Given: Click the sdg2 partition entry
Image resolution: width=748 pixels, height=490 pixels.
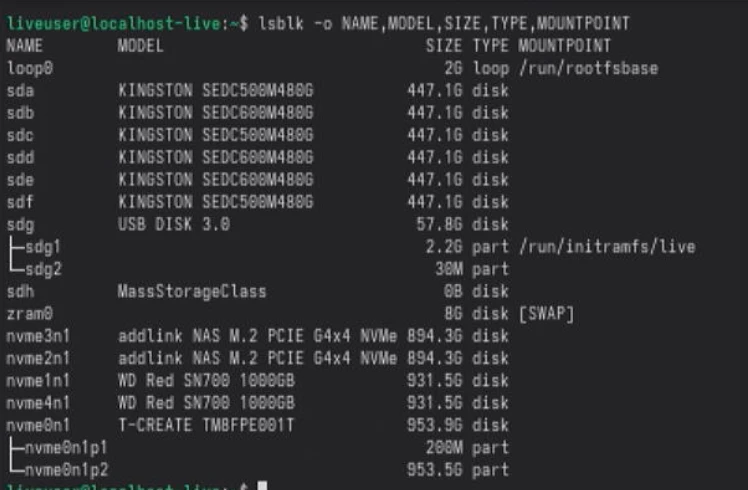Looking at the screenshot, I should click(40, 269).
